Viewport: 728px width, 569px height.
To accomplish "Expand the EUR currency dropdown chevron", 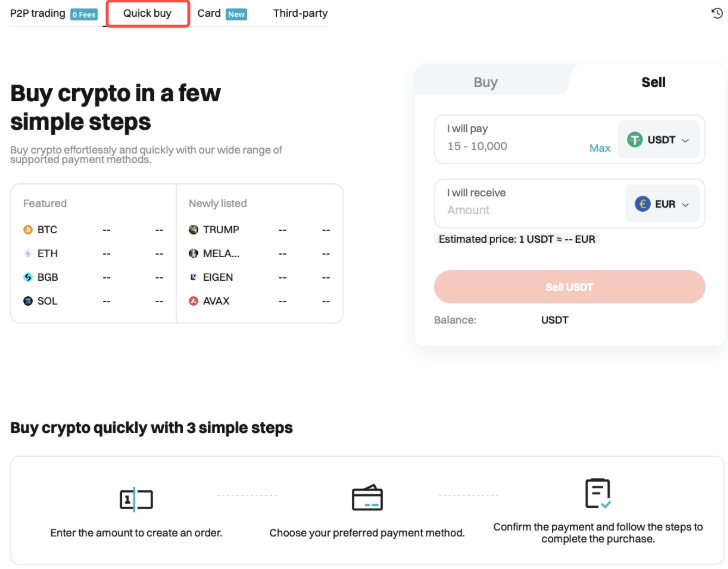I will point(685,205).
